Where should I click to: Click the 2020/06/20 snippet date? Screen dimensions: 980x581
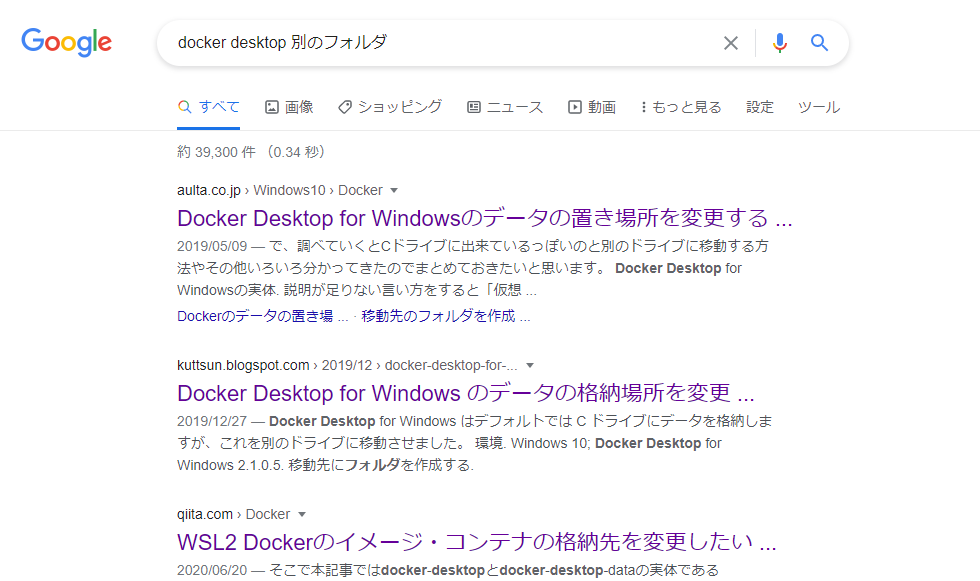[212, 570]
